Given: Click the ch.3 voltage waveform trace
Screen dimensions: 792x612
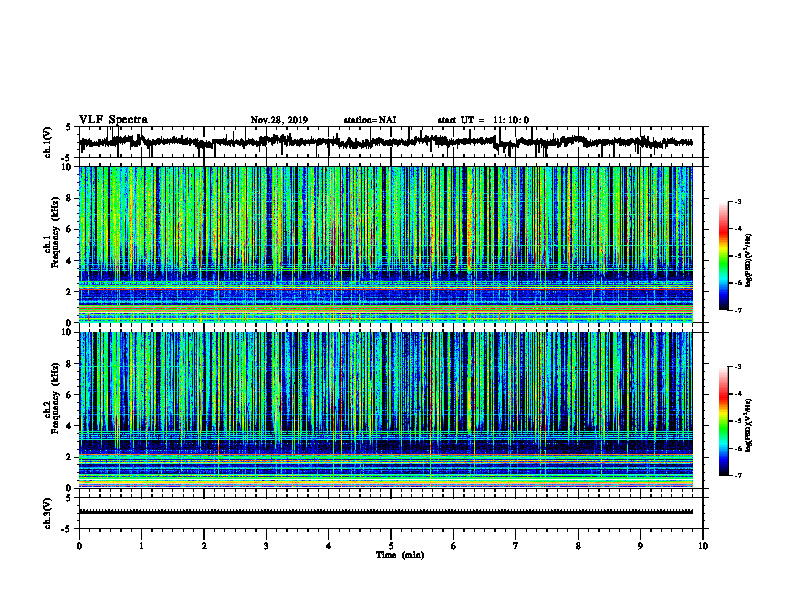Looking at the screenshot, I should point(385,512).
